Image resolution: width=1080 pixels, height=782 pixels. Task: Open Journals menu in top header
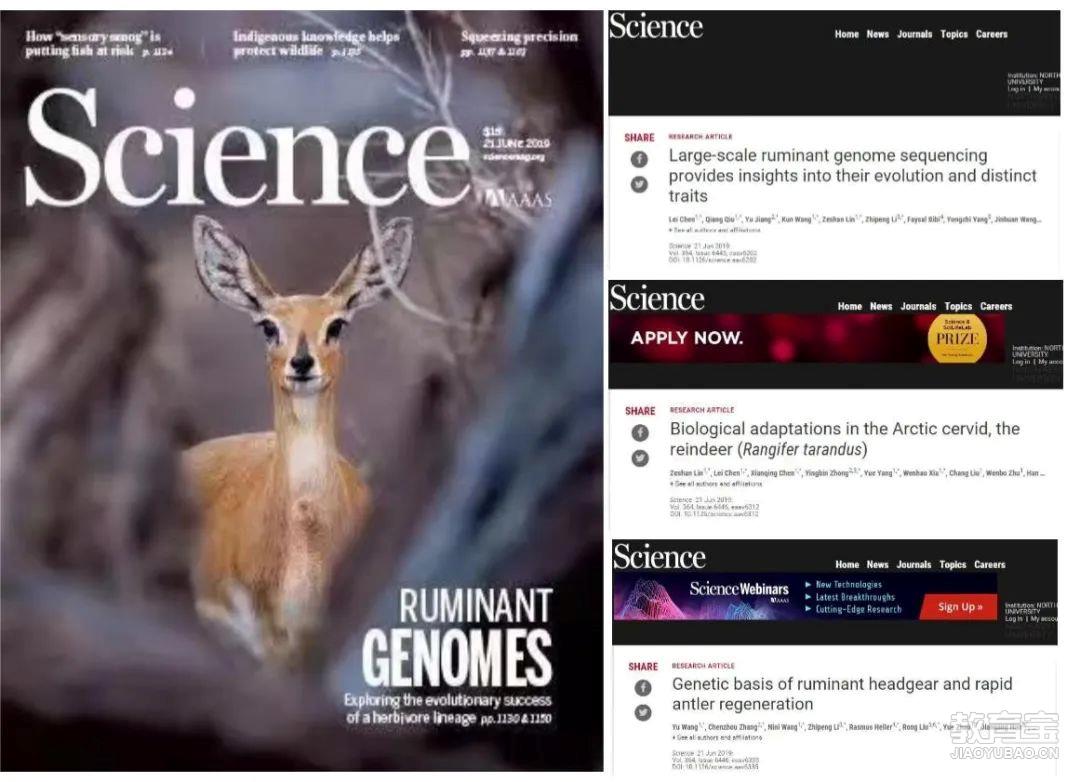pyautogui.click(x=914, y=34)
